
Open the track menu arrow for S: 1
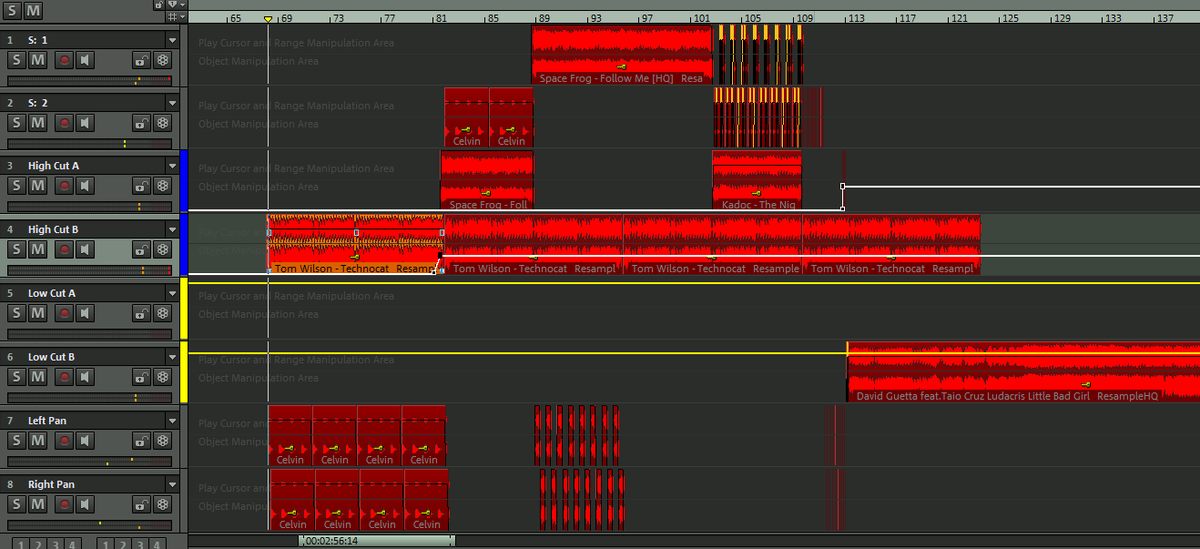pos(172,39)
